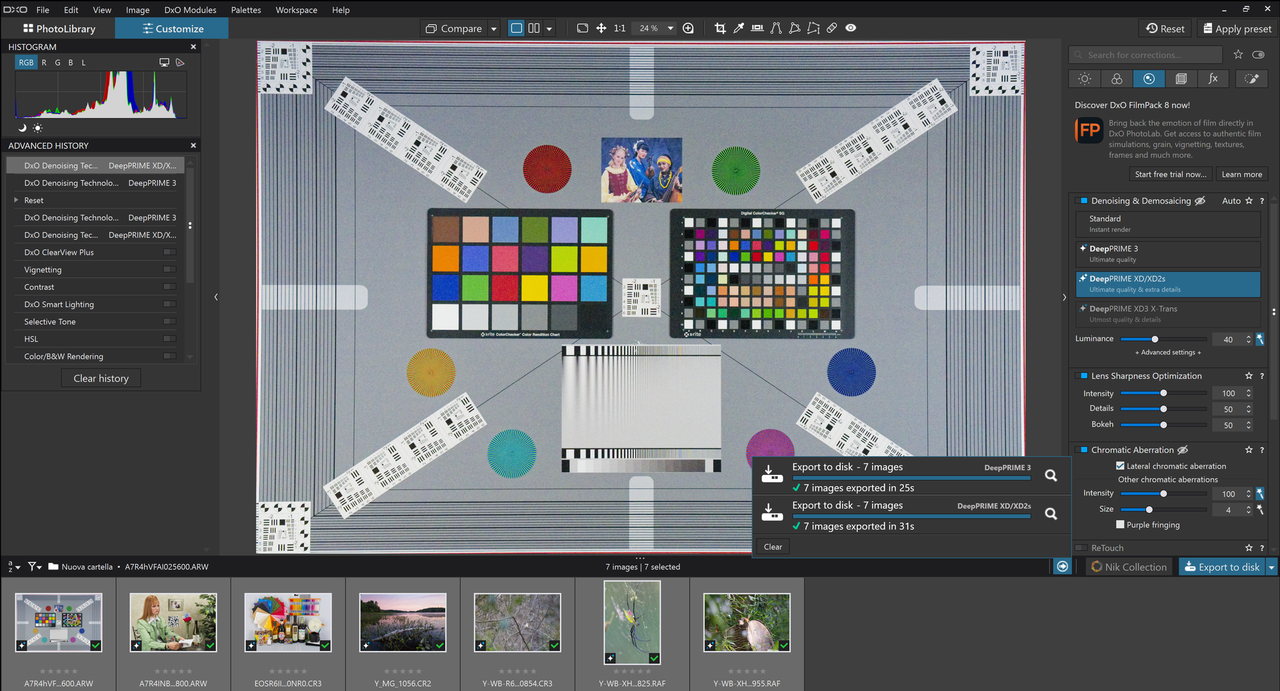Fit image to screen icon
This screenshot has height=691, width=1280.
(x=582, y=28)
